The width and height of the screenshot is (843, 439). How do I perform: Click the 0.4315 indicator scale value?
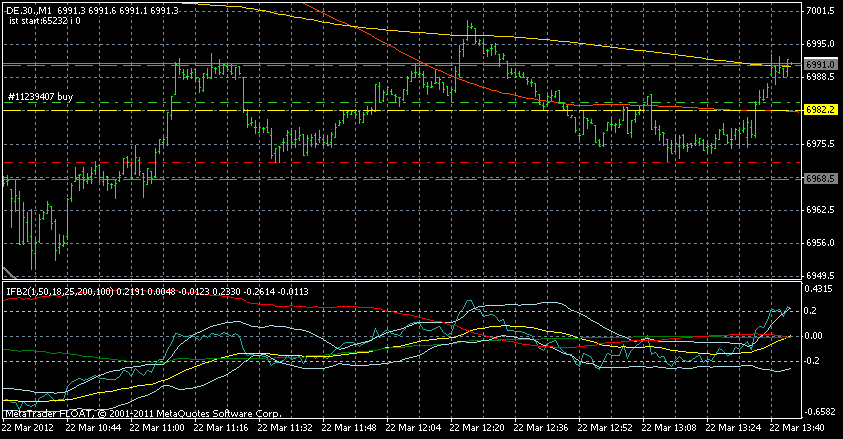(x=818, y=289)
